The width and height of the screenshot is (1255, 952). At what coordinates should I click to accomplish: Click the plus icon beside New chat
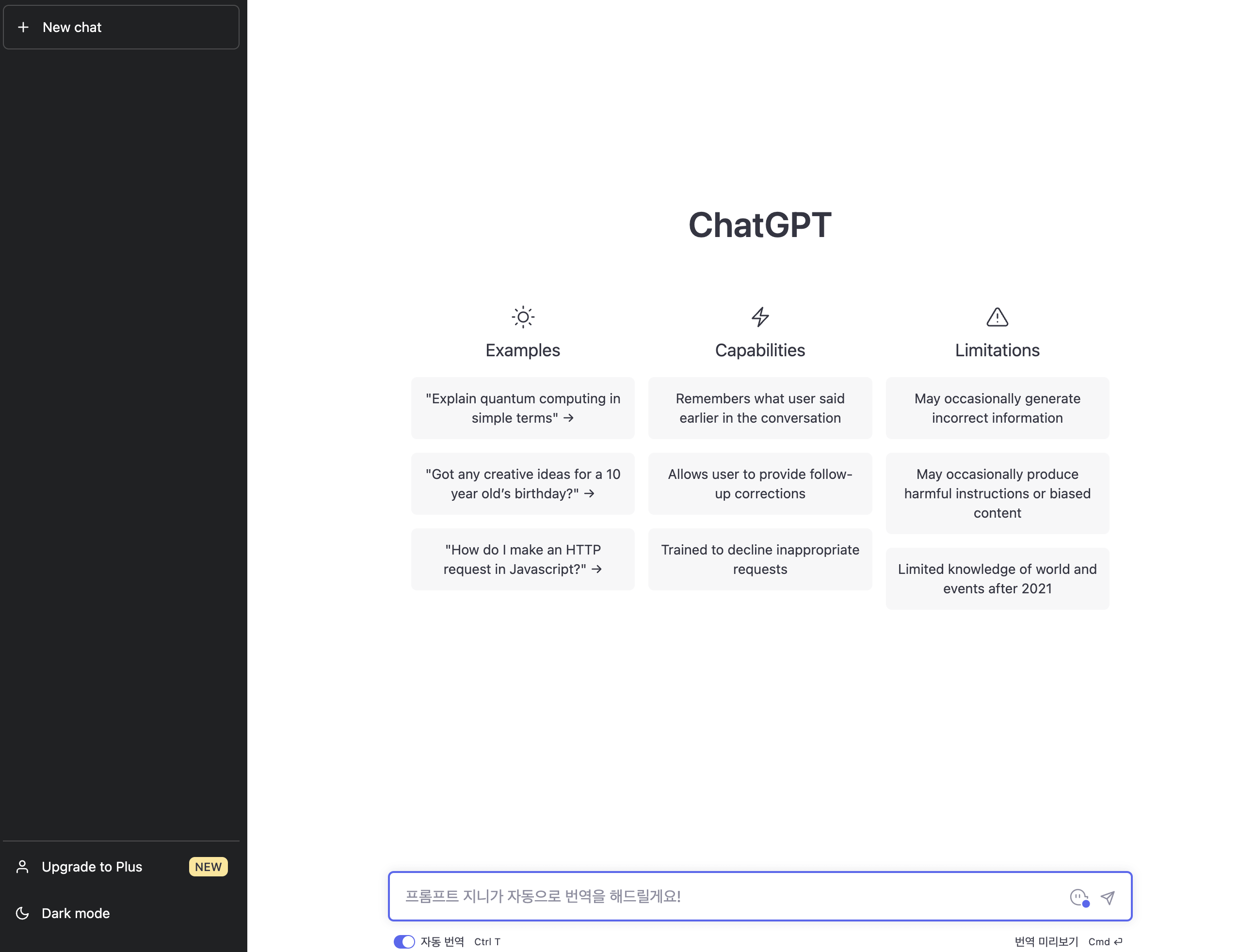pos(23,27)
